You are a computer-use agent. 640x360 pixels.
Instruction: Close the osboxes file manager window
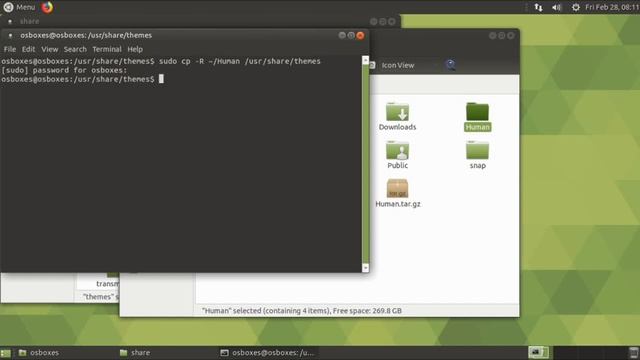click(x=511, y=36)
